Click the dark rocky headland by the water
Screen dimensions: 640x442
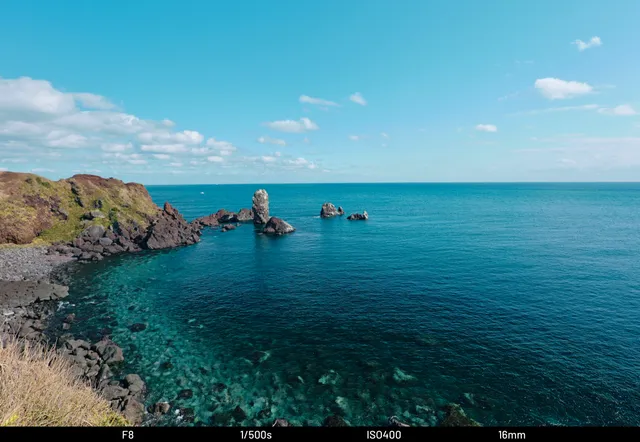[x=168, y=232]
